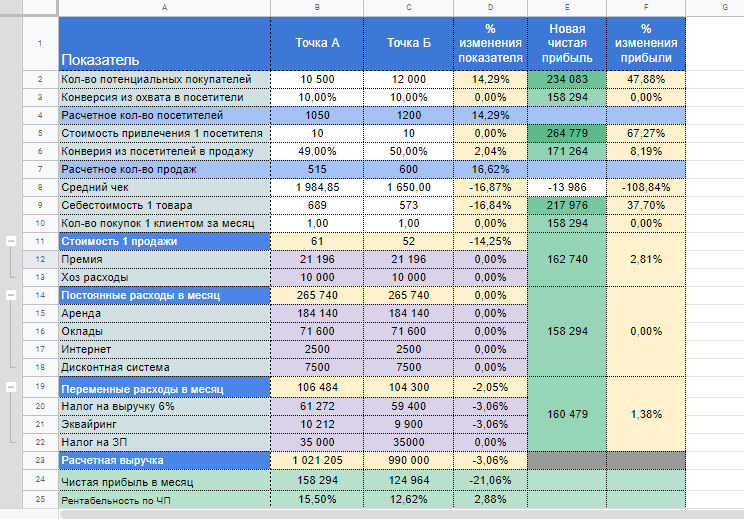Select the -108,84% profit change cell

pyautogui.click(x=646, y=187)
